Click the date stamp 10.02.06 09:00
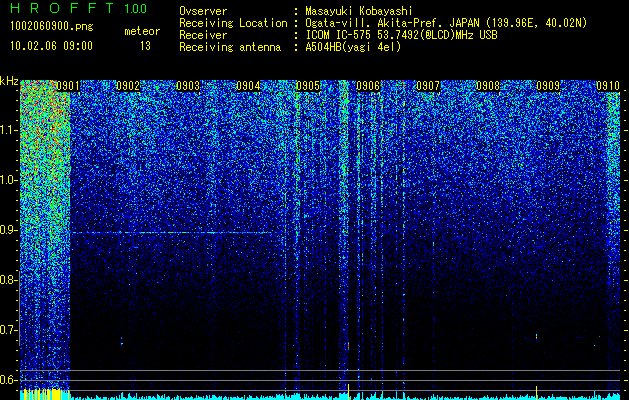This screenshot has height=400, width=629. point(51,46)
